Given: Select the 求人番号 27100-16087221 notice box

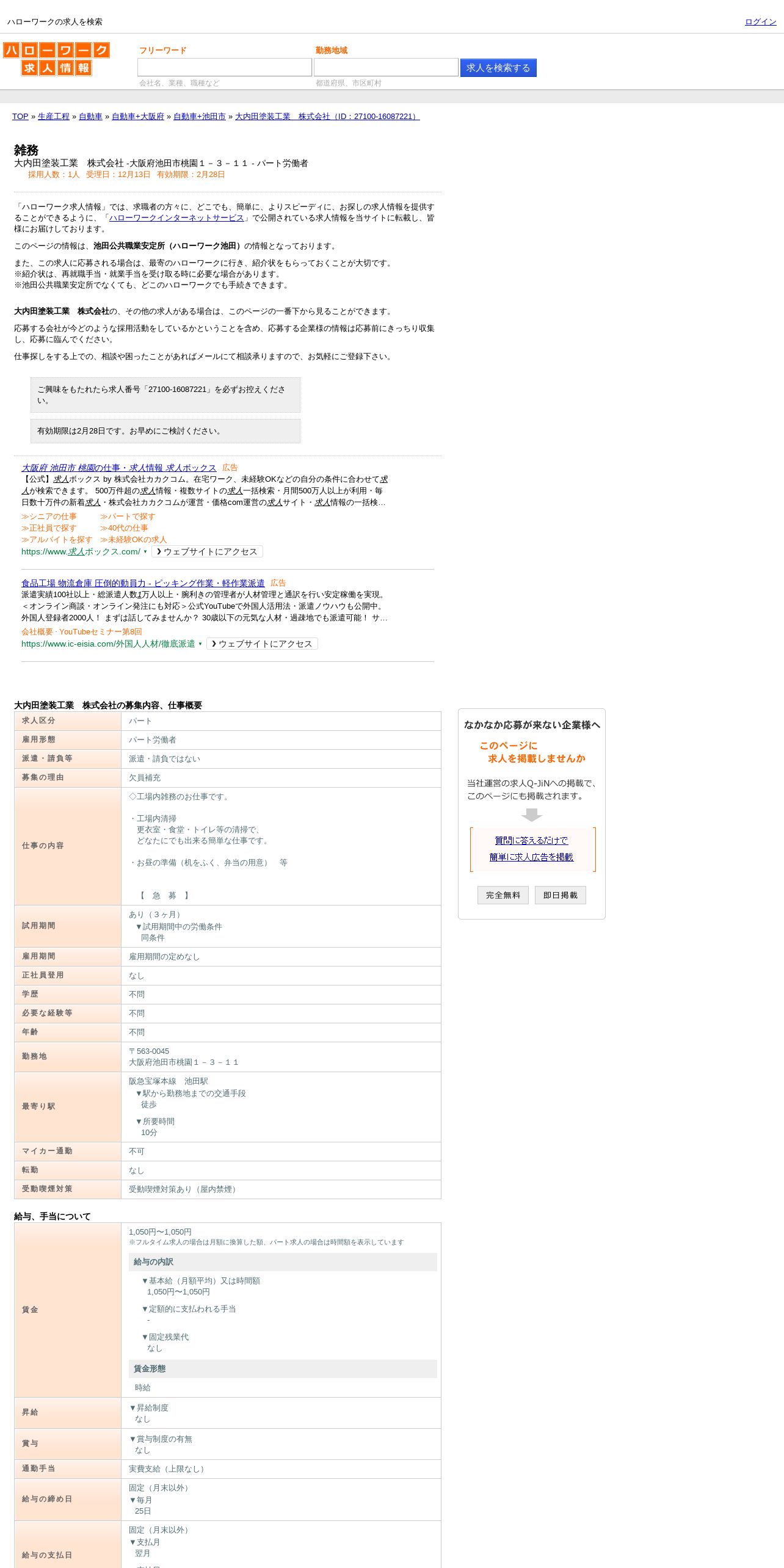Looking at the screenshot, I should pyautogui.click(x=165, y=395).
